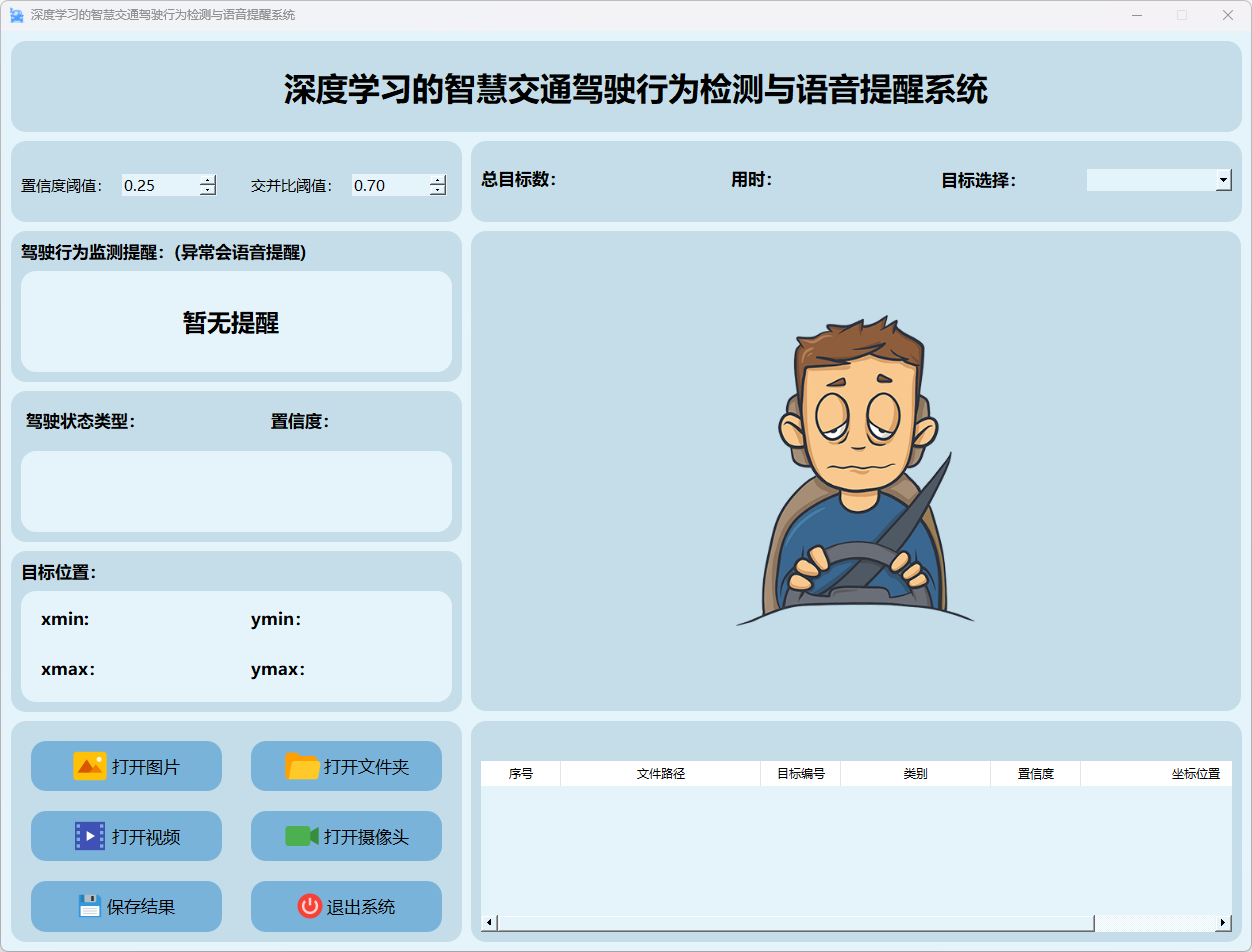Viewport: 1252px width, 952px height.
Task: Click the 类别 column header
Action: (x=916, y=774)
